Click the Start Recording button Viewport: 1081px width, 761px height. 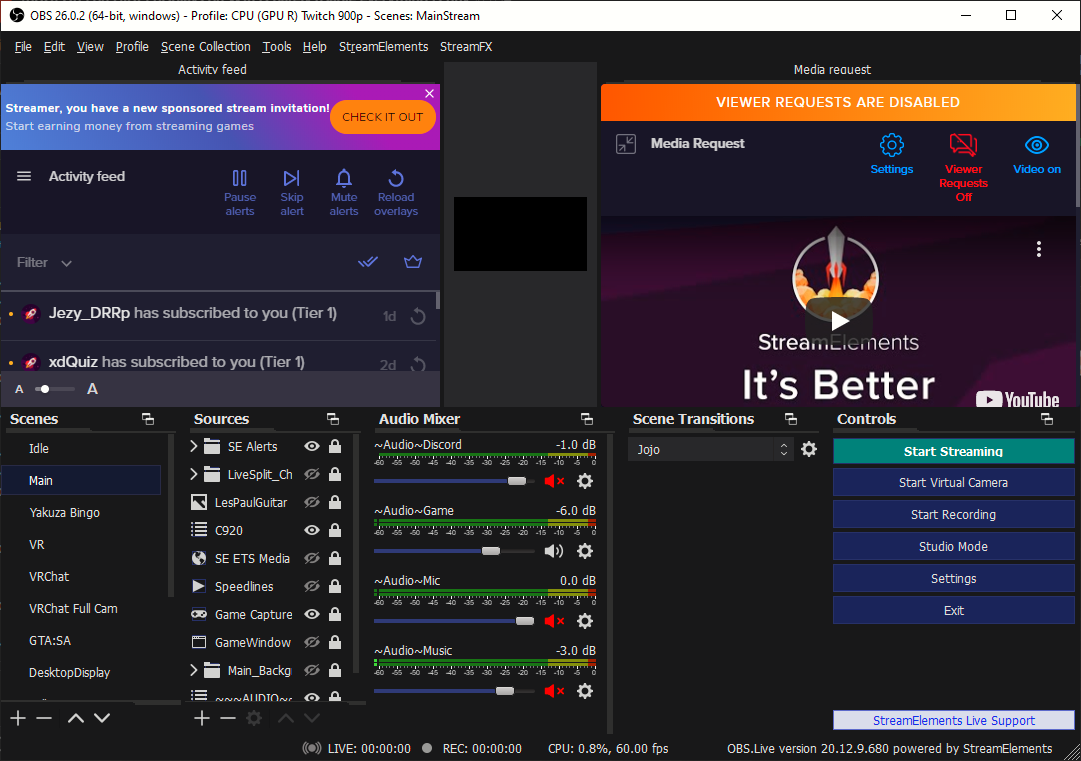pos(953,514)
